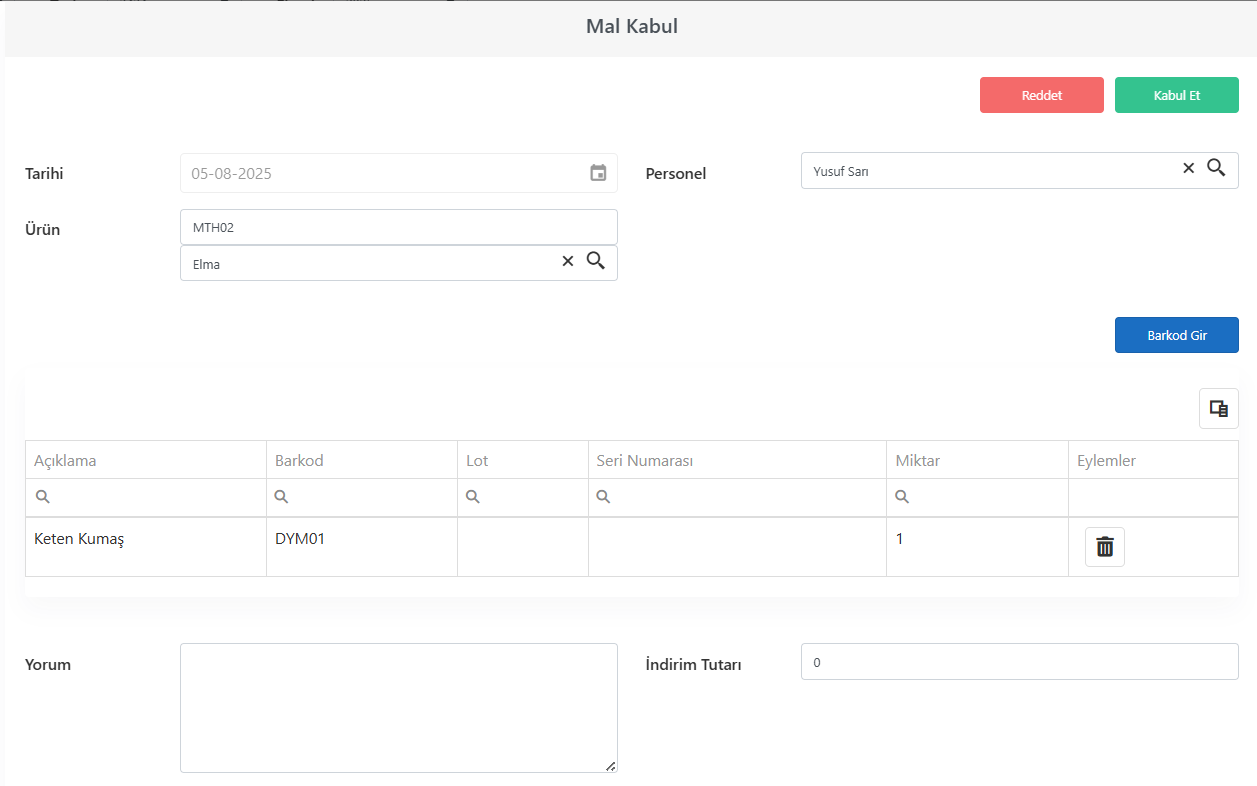This screenshot has height=786, width=1257.
Task: Open the Barkod Gir dialog
Action: (1177, 335)
